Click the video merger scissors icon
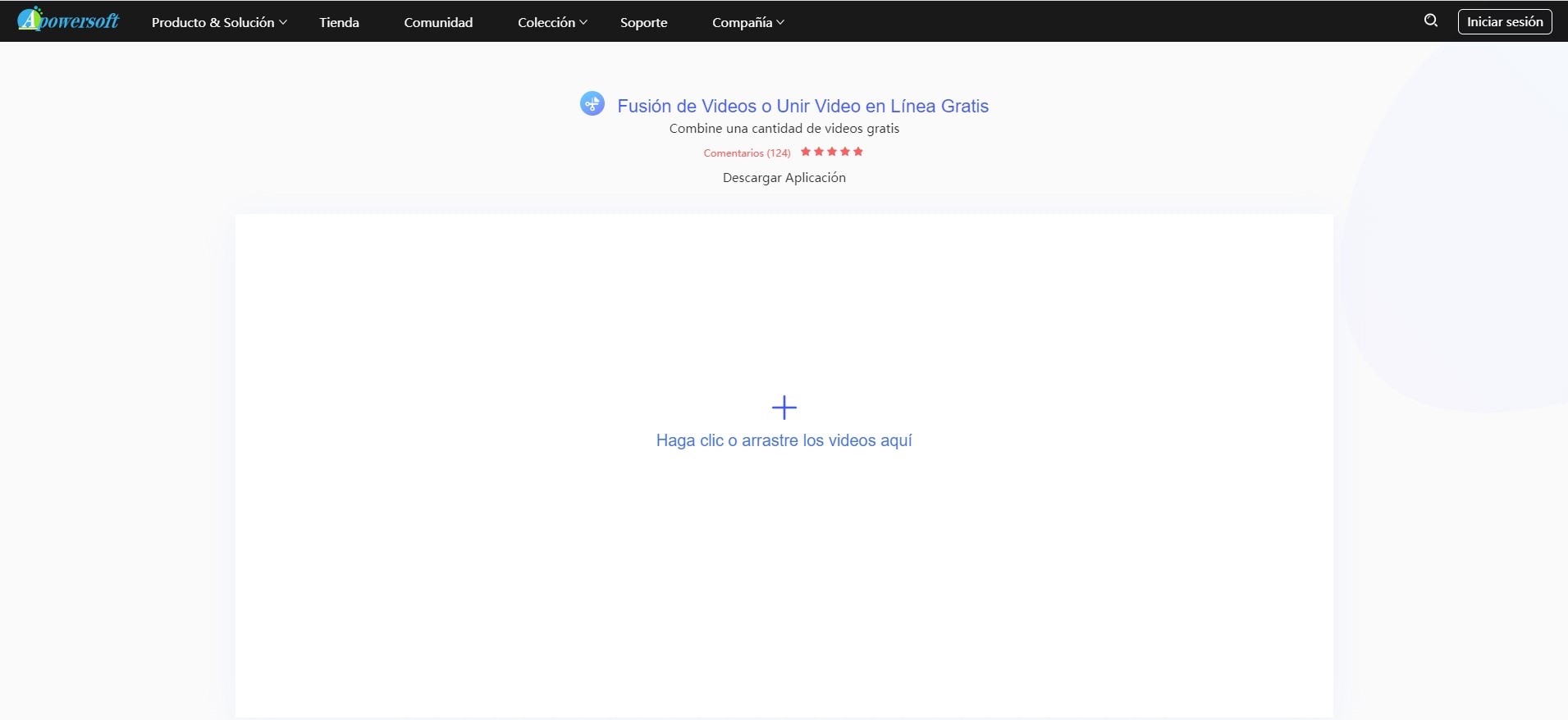The width and height of the screenshot is (1568, 720). tap(592, 103)
